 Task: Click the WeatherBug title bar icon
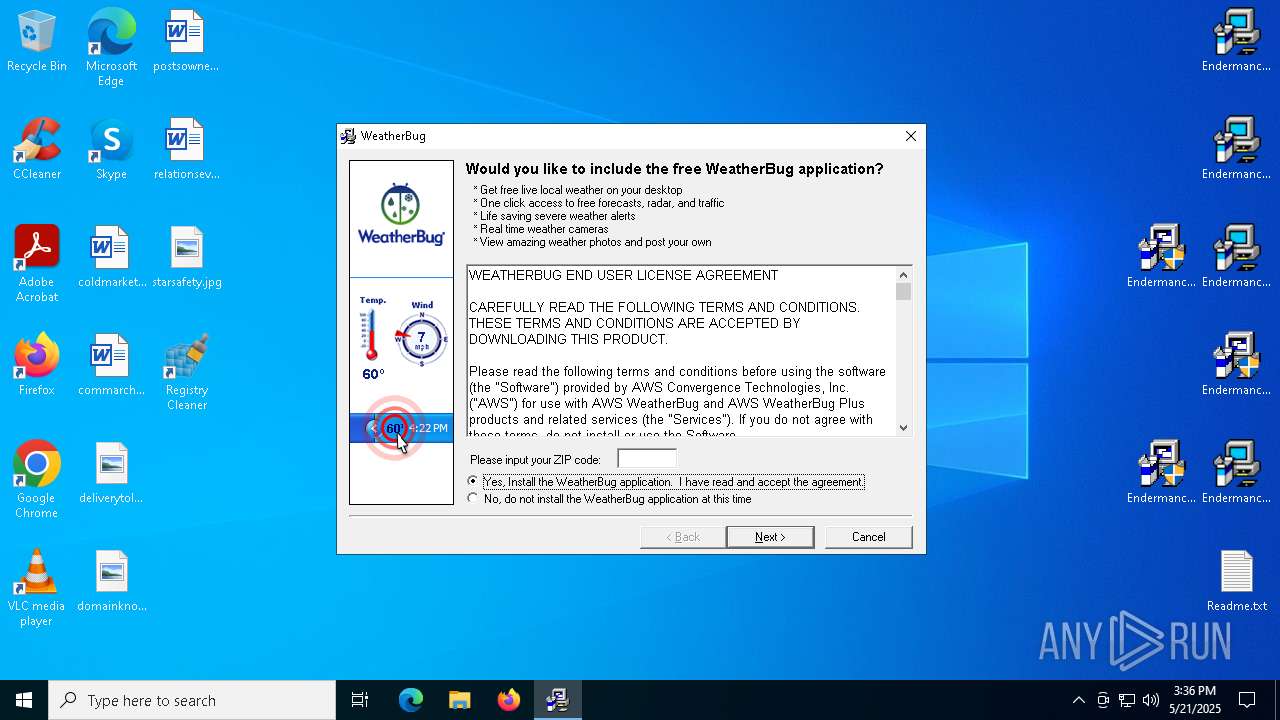(x=348, y=136)
